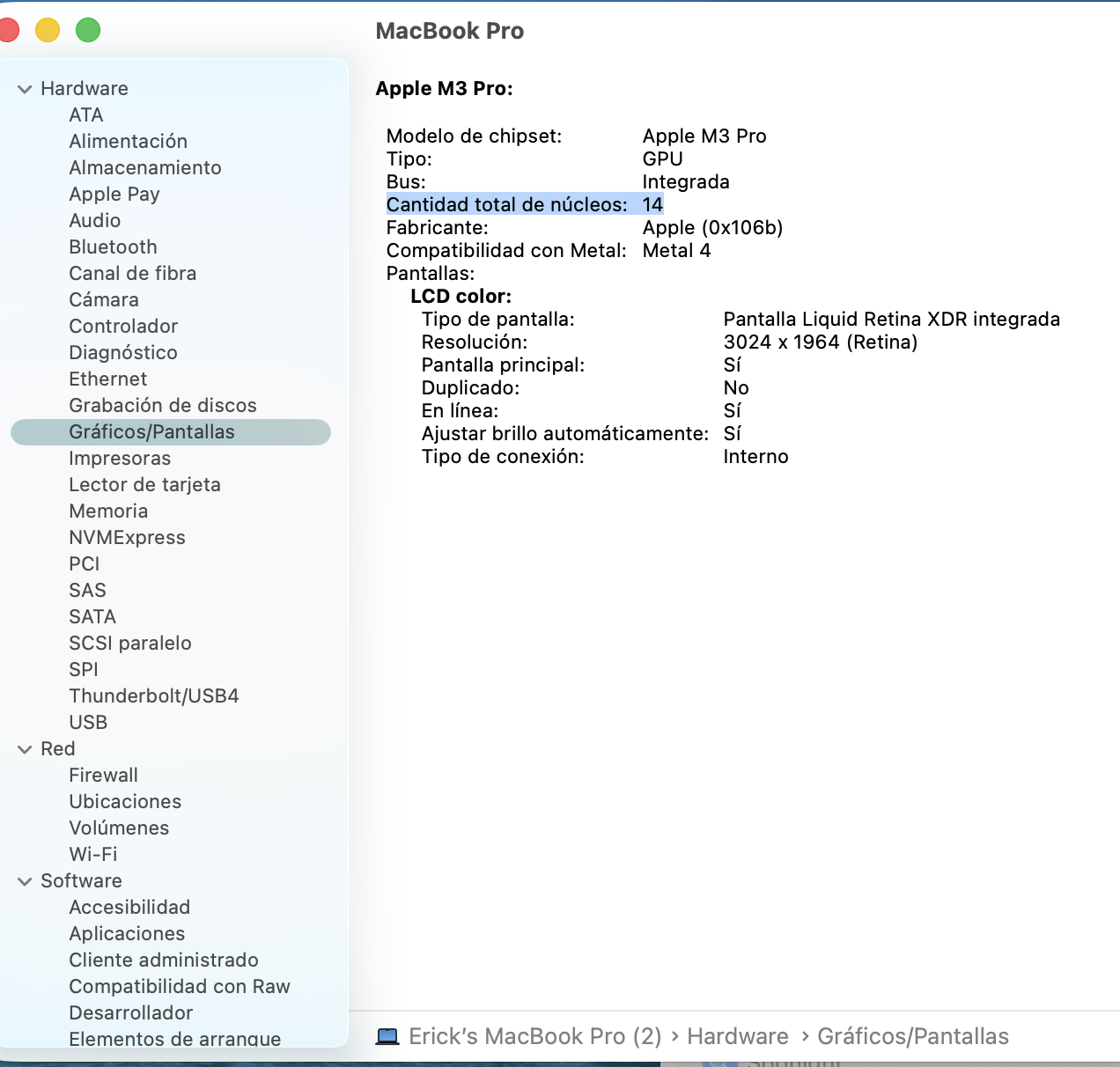Open Accesibilidad under Software
Screen dimensions: 1120x1067
pyautogui.click(x=129, y=908)
